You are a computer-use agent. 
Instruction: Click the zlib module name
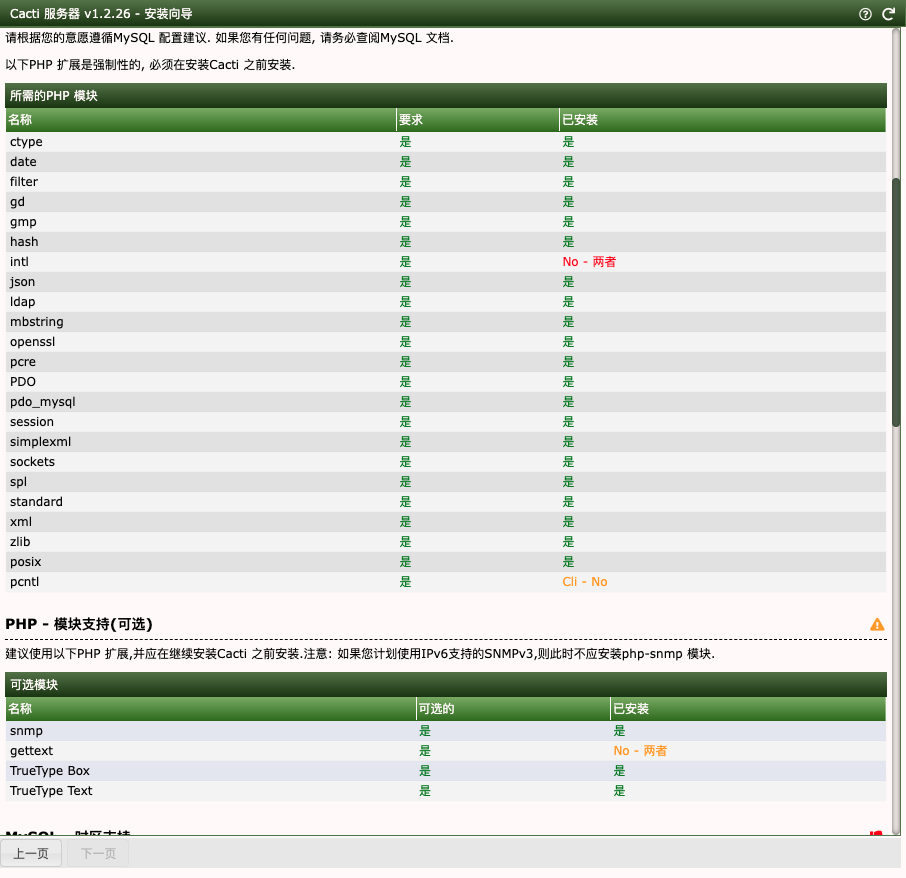pos(20,542)
